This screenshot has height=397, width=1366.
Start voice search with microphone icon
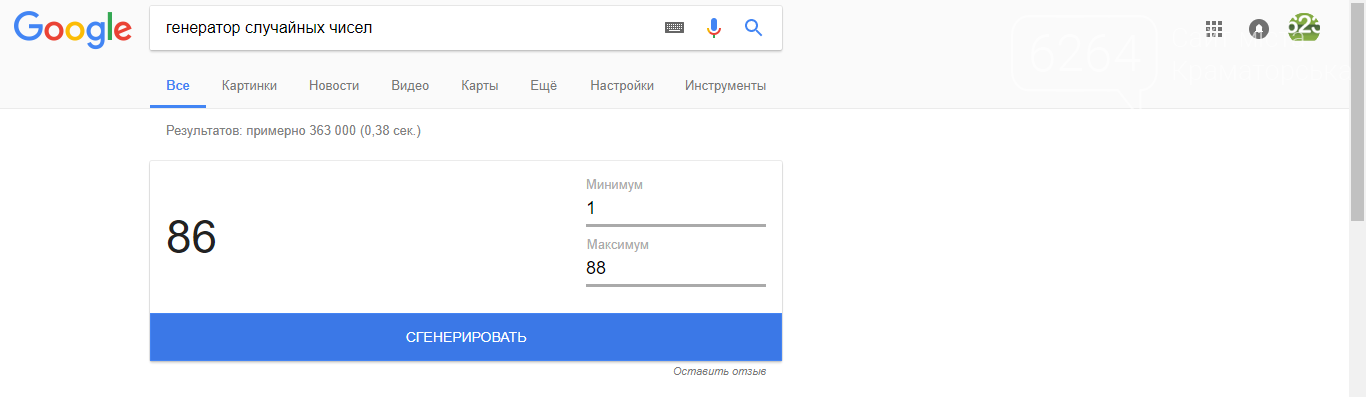click(x=714, y=28)
